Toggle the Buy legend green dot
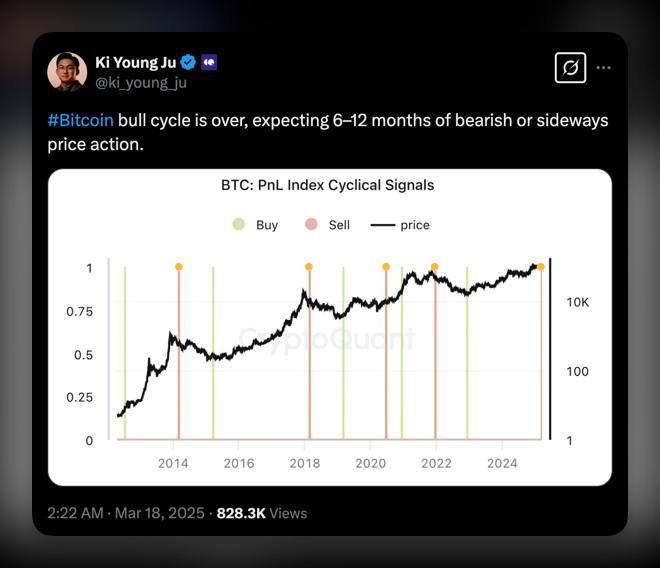Viewport: 660px width, 568px height. click(239, 224)
